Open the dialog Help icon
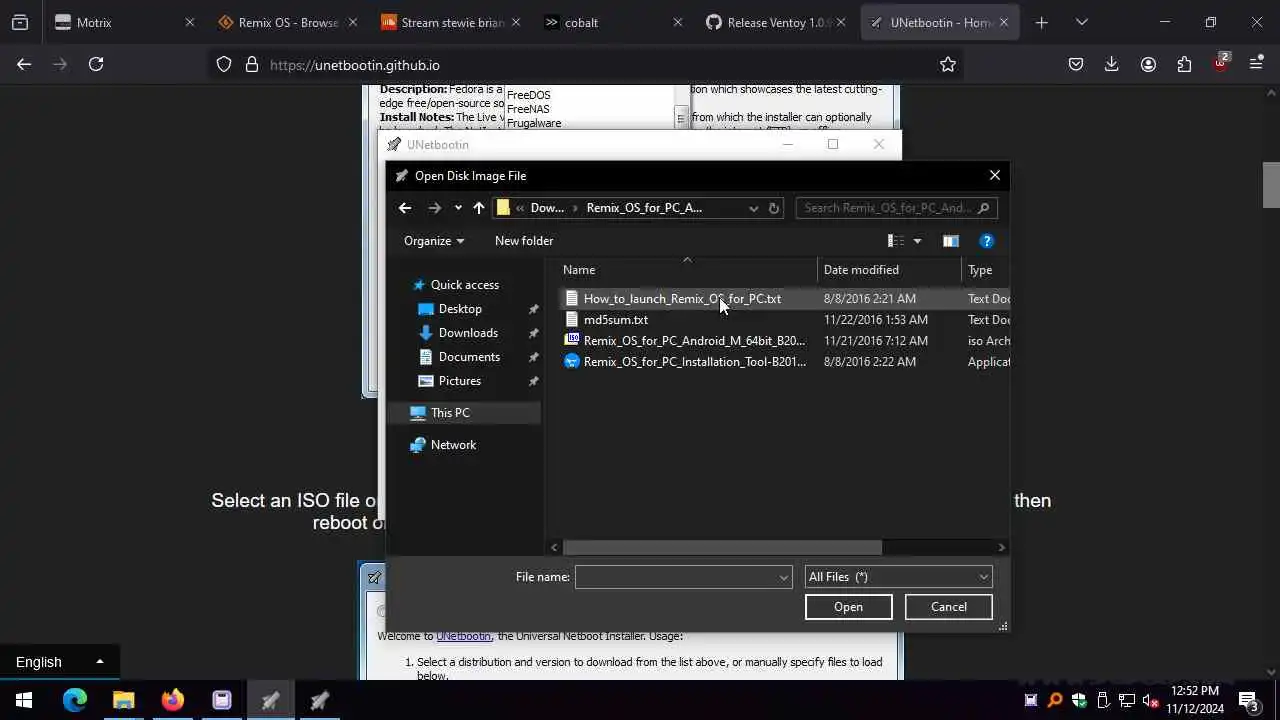The width and height of the screenshot is (1280, 720). pyautogui.click(x=987, y=241)
